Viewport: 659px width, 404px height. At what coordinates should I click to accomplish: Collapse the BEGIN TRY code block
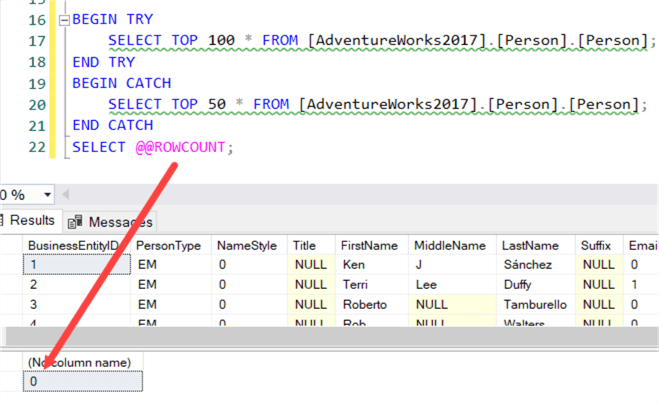pyautogui.click(x=64, y=20)
